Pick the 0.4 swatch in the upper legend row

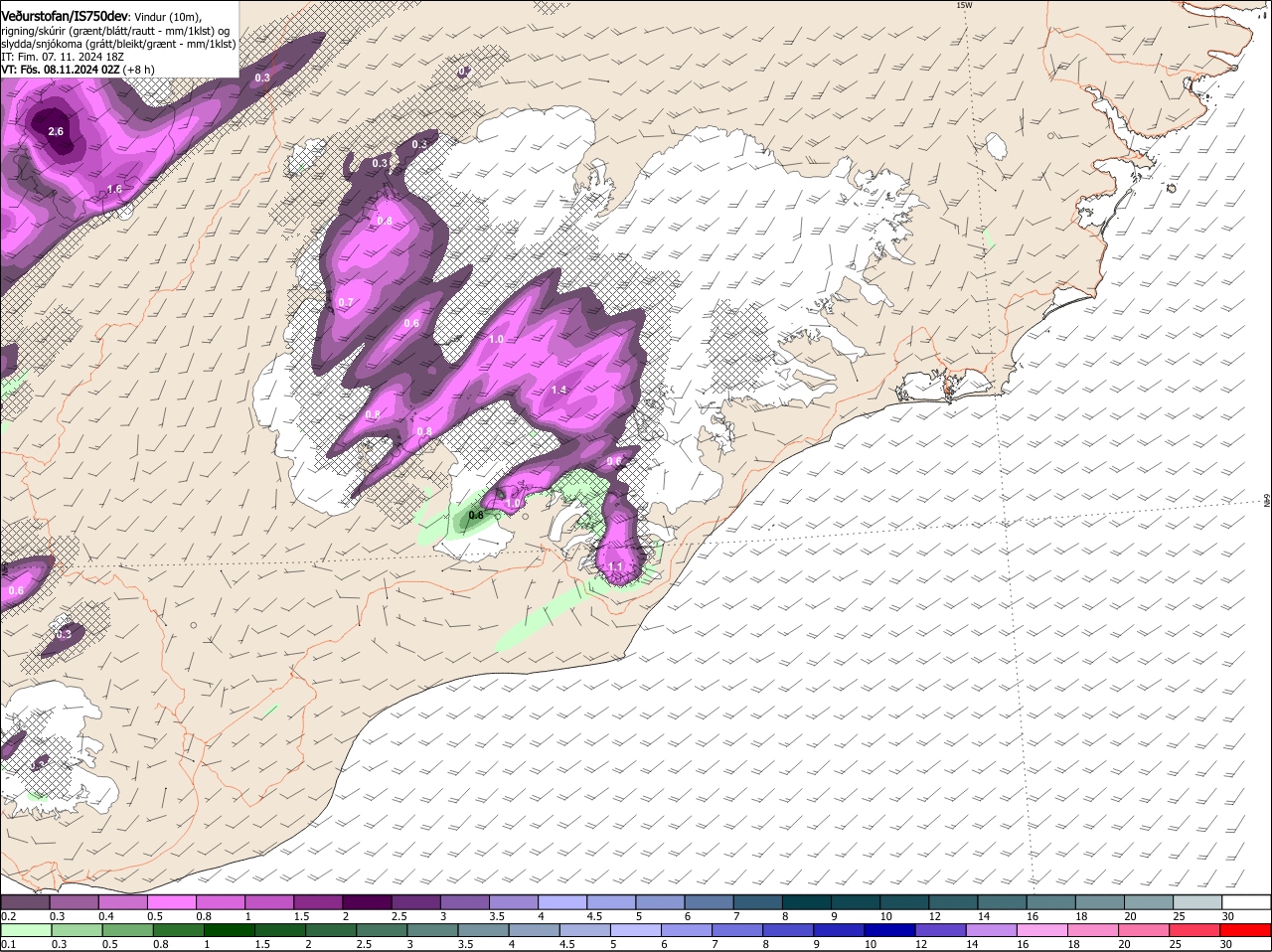(x=122, y=901)
